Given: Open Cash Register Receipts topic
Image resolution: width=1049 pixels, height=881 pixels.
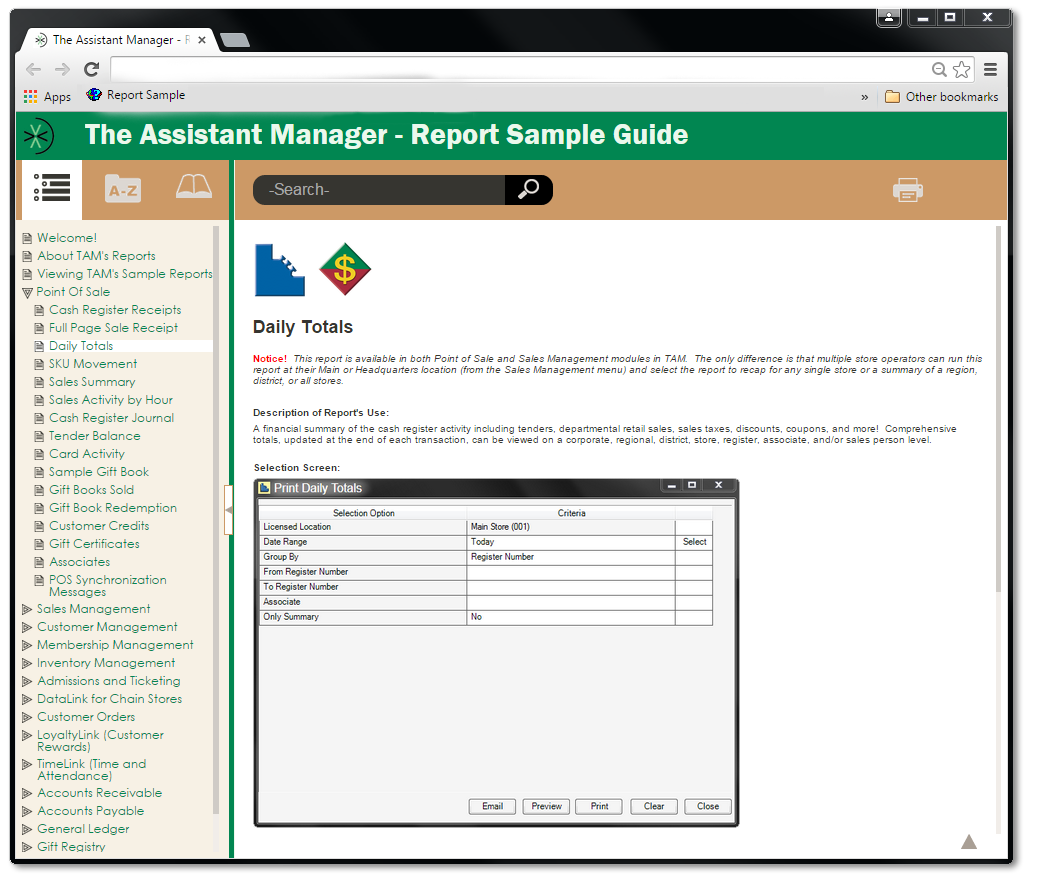Looking at the screenshot, I should coord(115,310).
